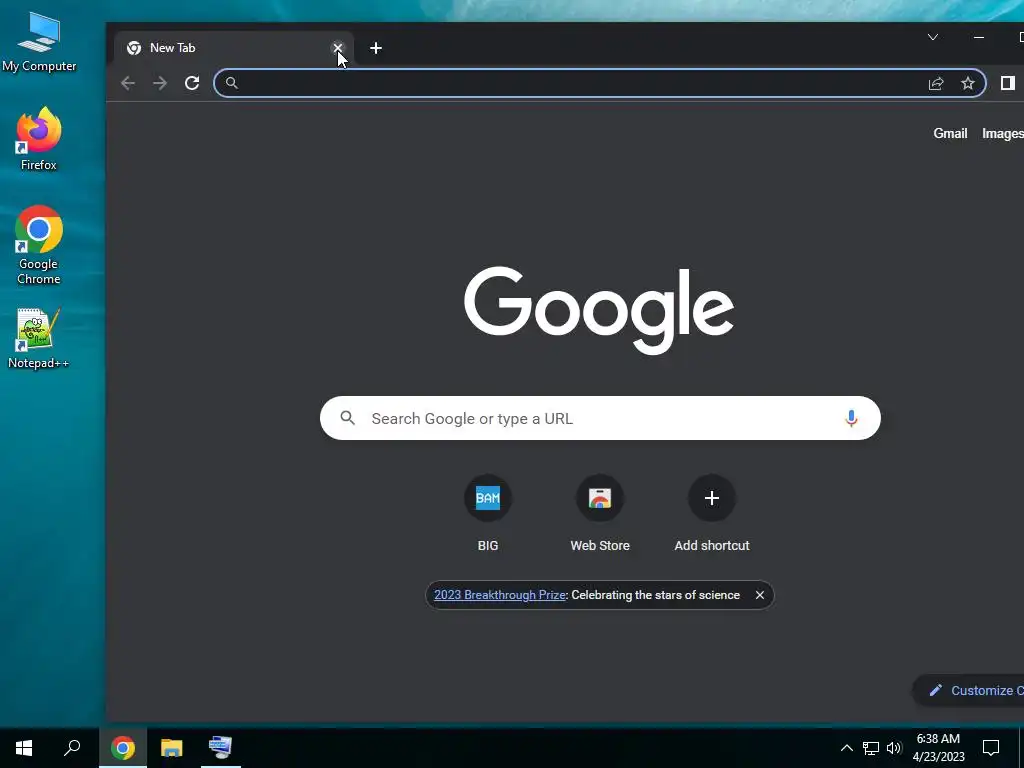The width and height of the screenshot is (1024, 768).
Task: Select the Notepad++ desktop shortcut
Action: coord(39,338)
